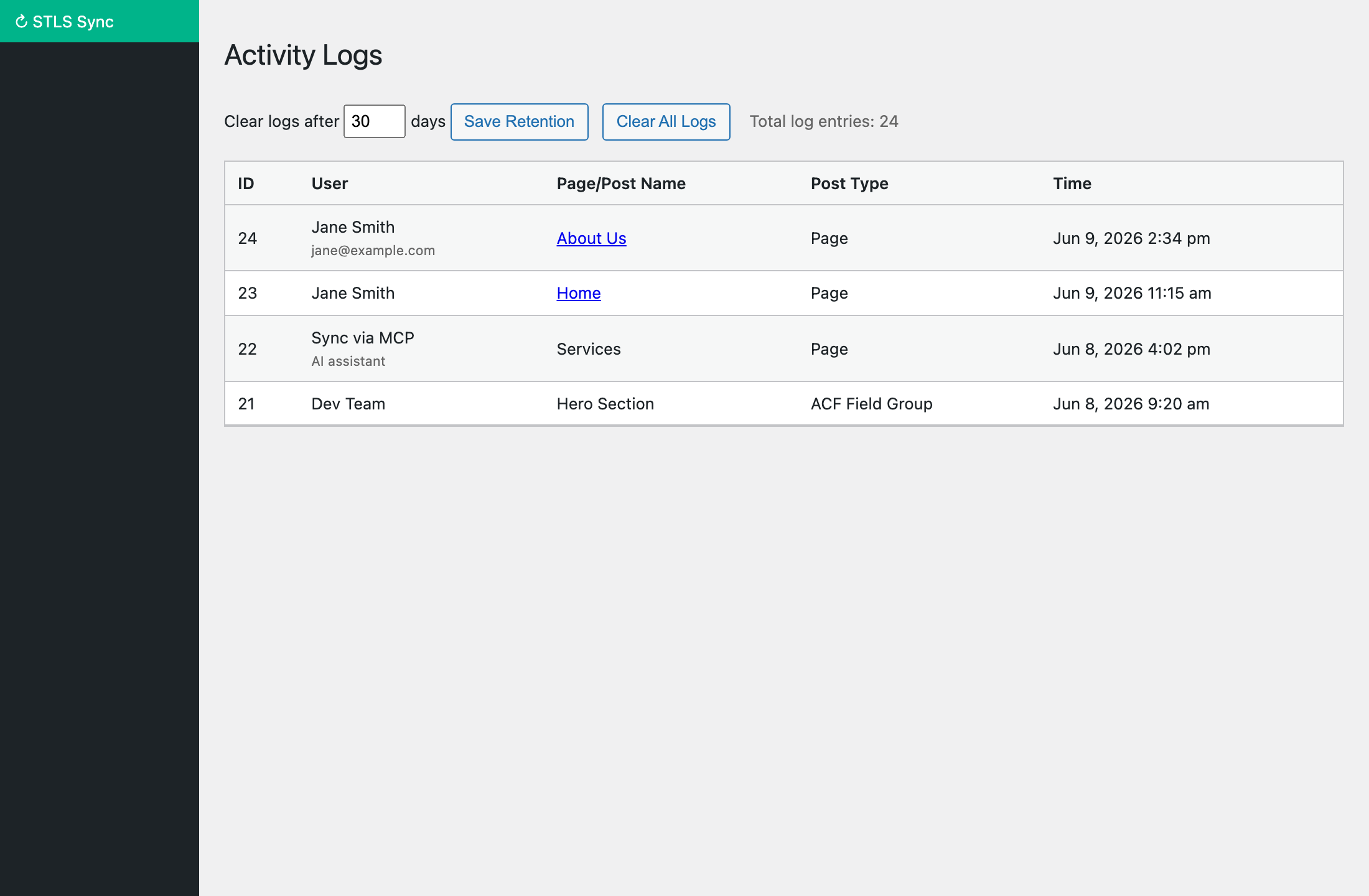Click the Page type in About Us row
1369x896 pixels.
[829, 238]
